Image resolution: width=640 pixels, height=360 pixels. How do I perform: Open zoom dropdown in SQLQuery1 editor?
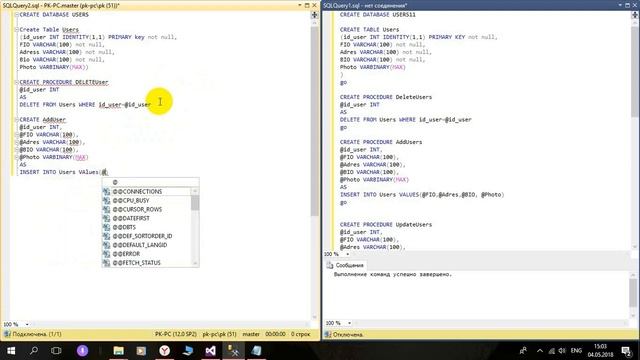tap(348, 254)
